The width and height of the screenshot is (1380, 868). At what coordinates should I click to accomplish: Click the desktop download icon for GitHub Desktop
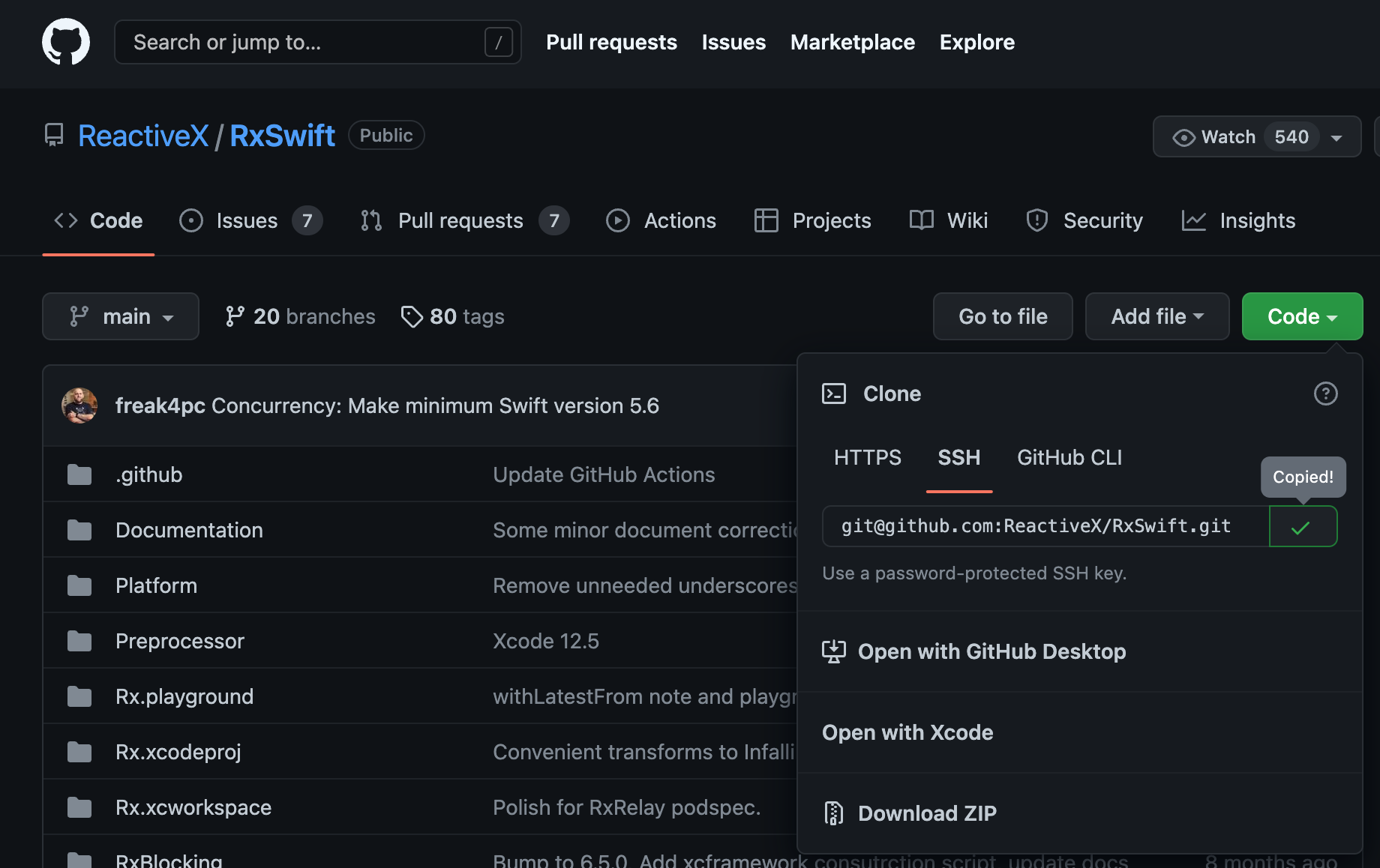(834, 651)
